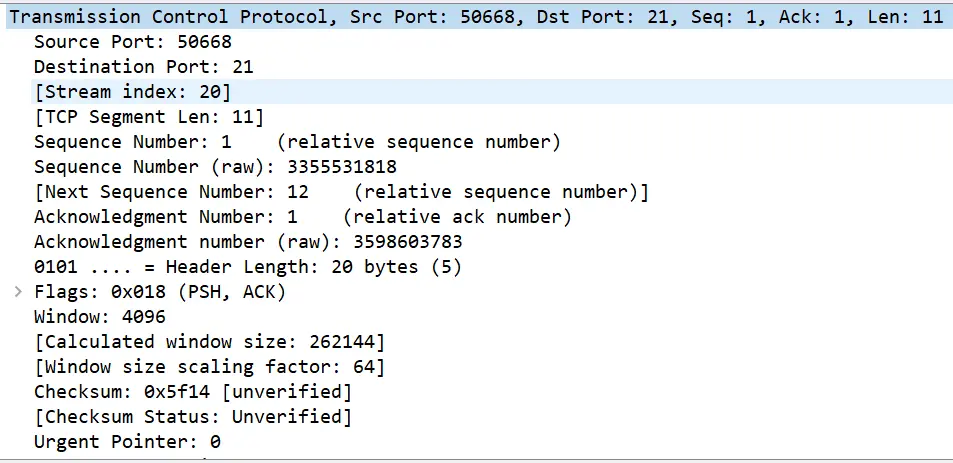Click the Checksum Status: Unverified line

[x=193, y=416]
